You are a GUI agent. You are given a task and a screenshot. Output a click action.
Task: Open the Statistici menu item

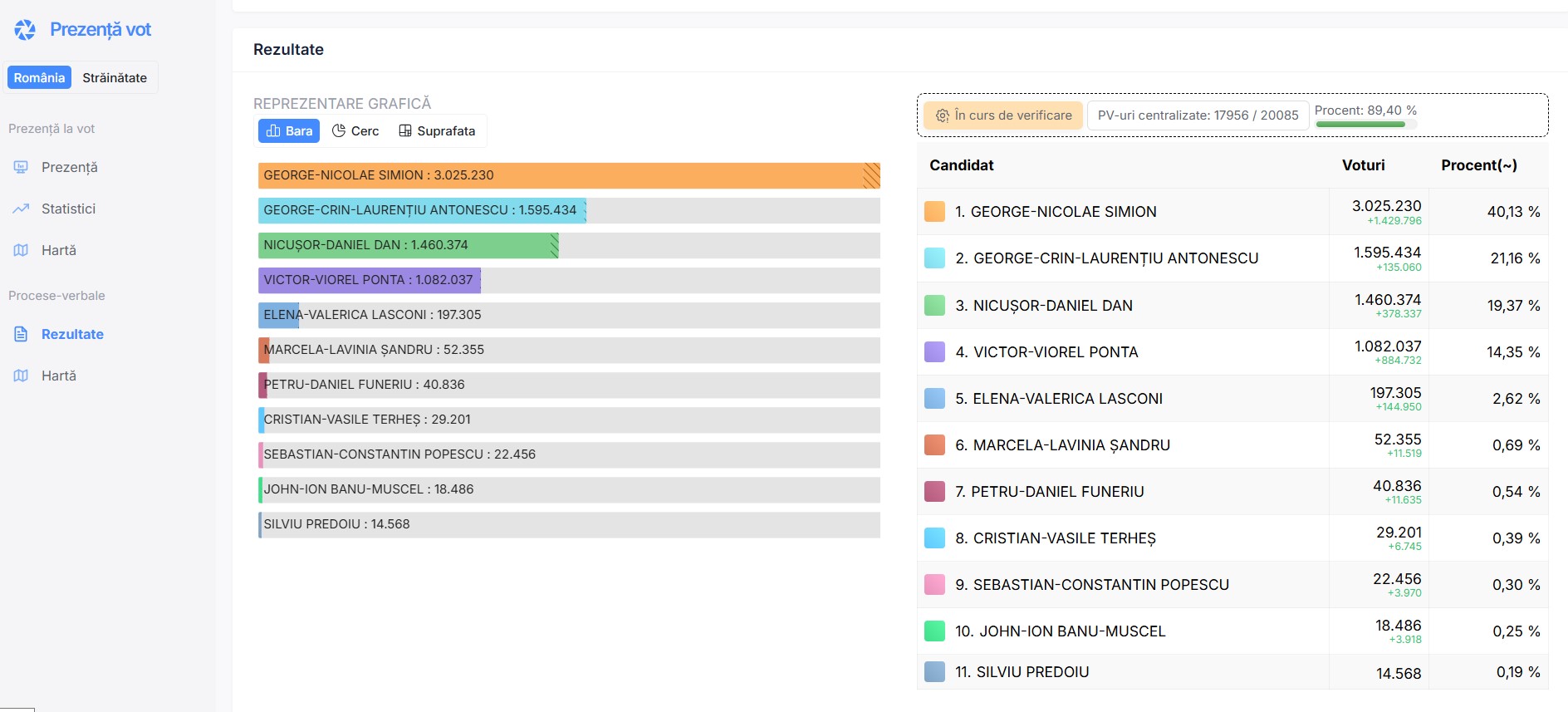(68, 209)
